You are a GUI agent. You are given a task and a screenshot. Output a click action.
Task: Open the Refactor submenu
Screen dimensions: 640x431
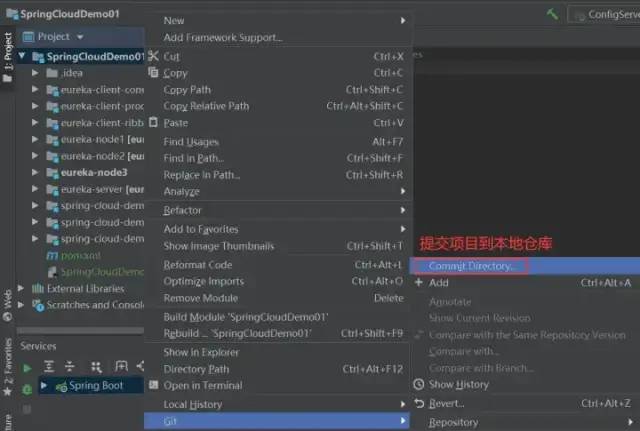click(x=279, y=210)
